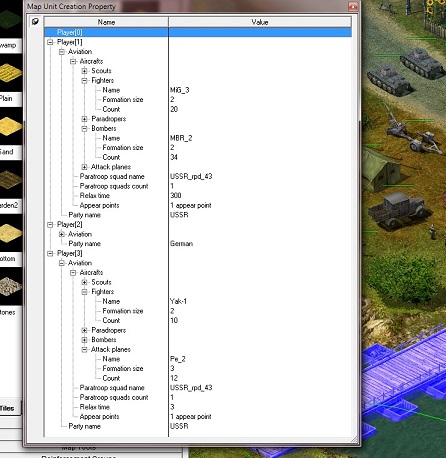Collapse Aircrafts under Player[1]
Screen dimensions: 446x458
[73, 61]
